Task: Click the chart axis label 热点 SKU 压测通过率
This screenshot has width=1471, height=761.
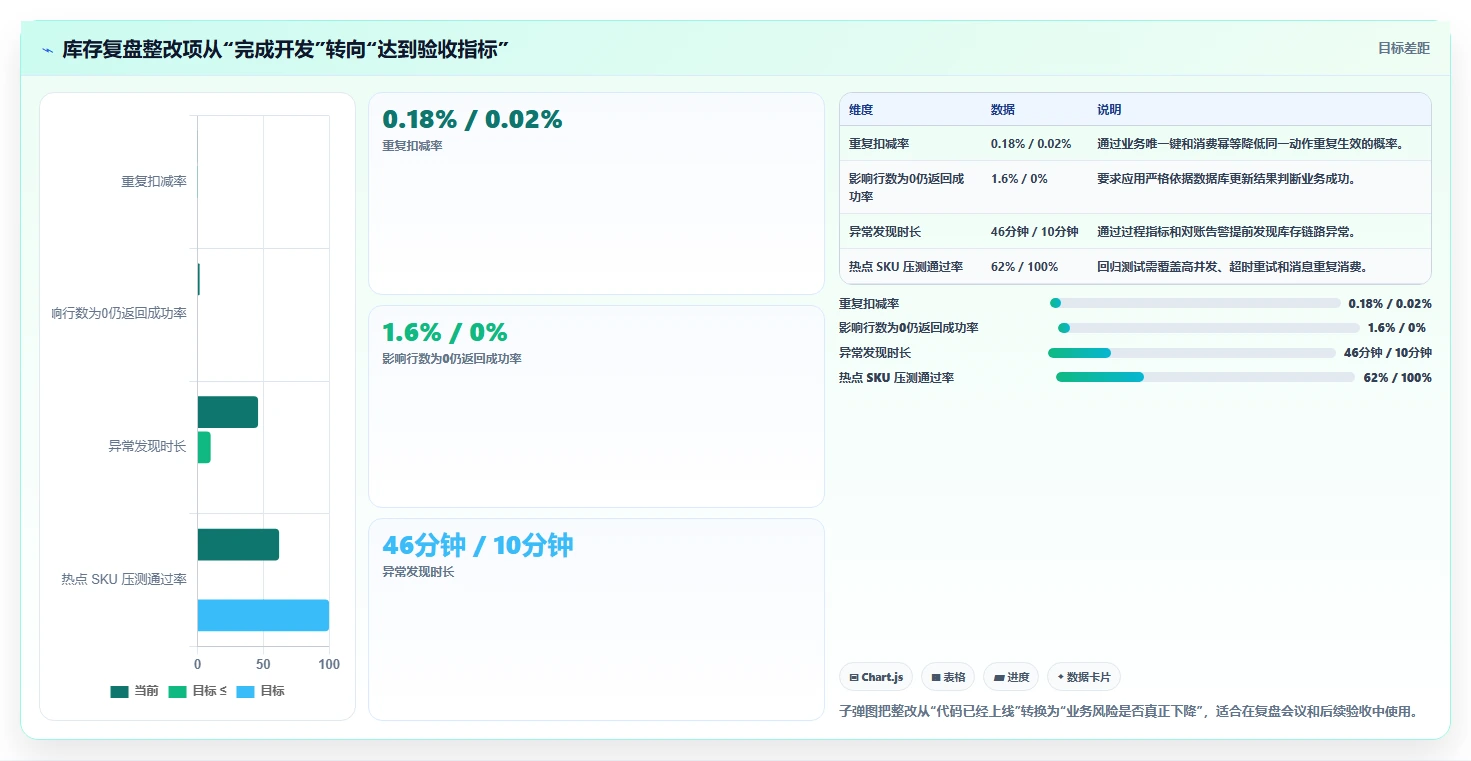Action: (x=124, y=580)
